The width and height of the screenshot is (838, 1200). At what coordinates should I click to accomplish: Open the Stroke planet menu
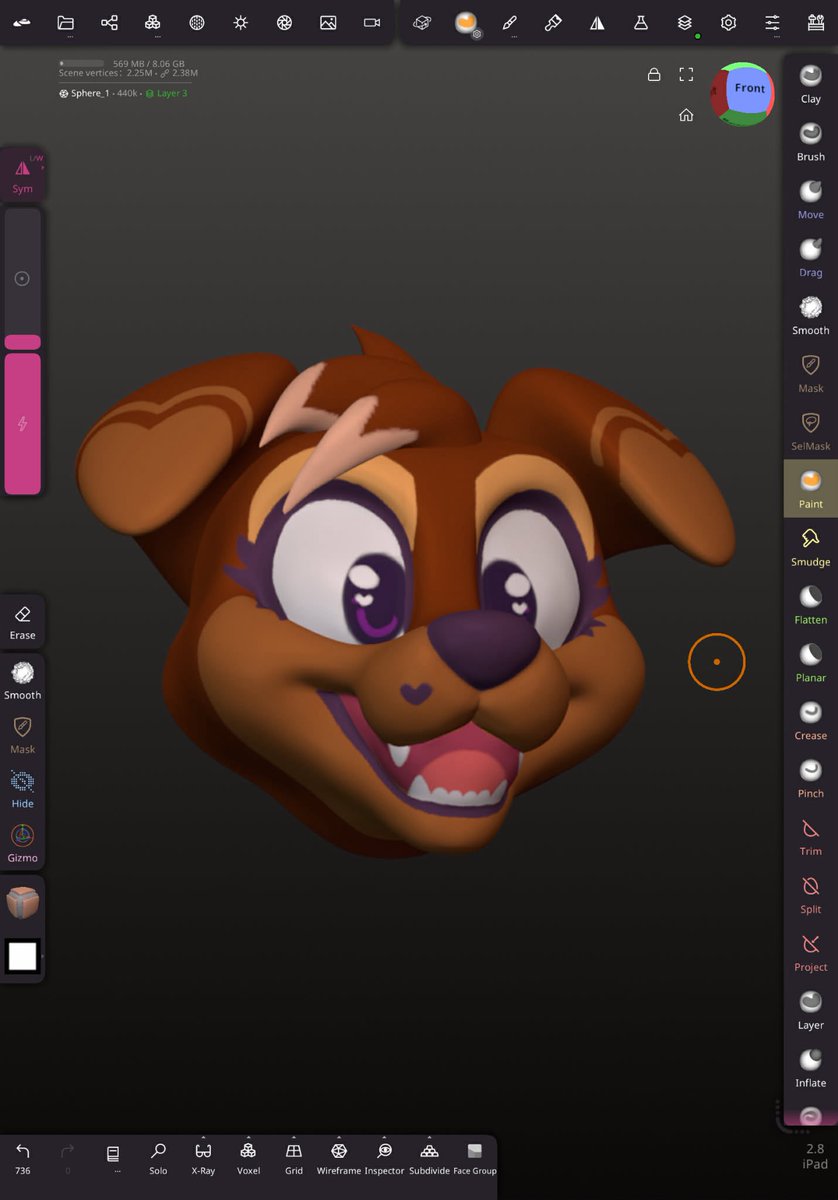coord(422,22)
